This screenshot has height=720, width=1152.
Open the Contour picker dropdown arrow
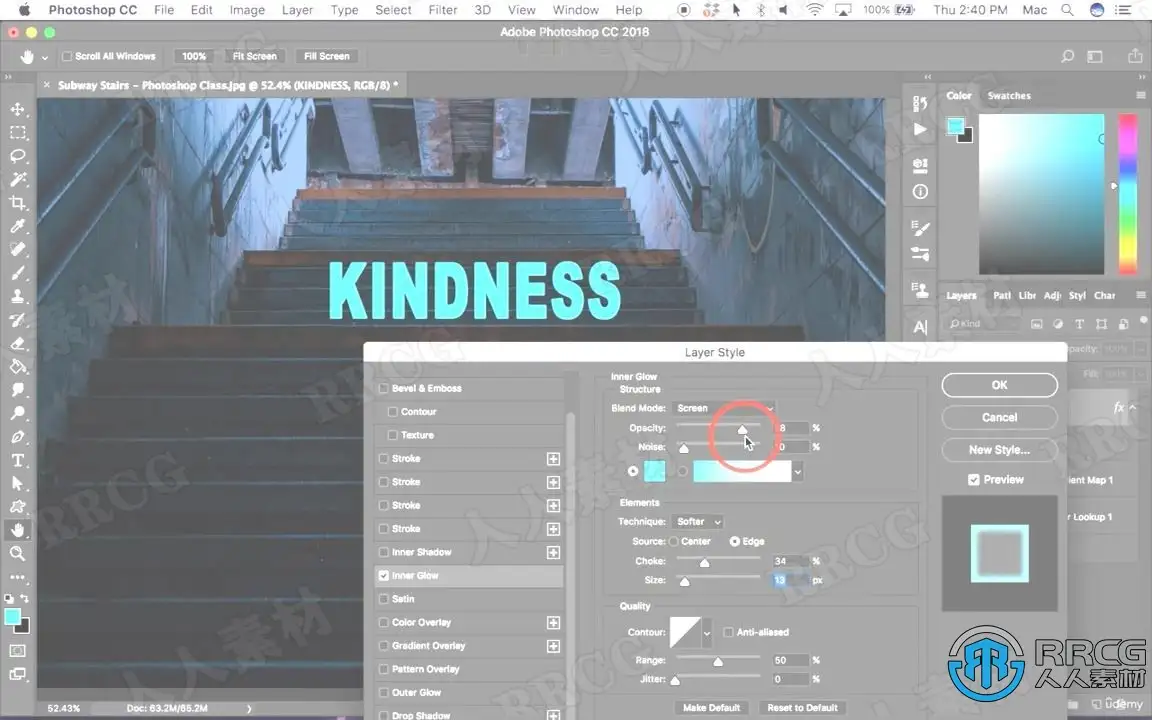tap(707, 633)
